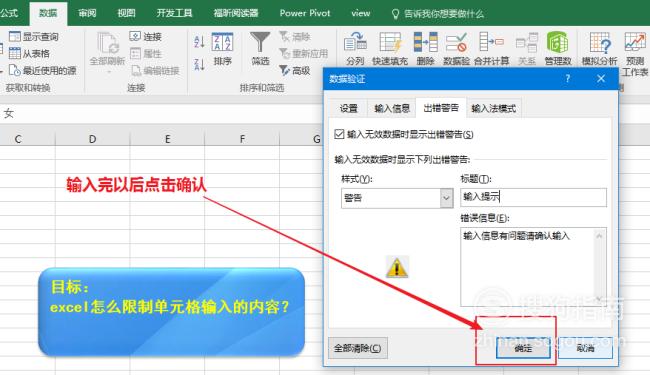This screenshot has width=650, height=375.
Task: Open Advanced filter (高级)
Action: pos(295,70)
